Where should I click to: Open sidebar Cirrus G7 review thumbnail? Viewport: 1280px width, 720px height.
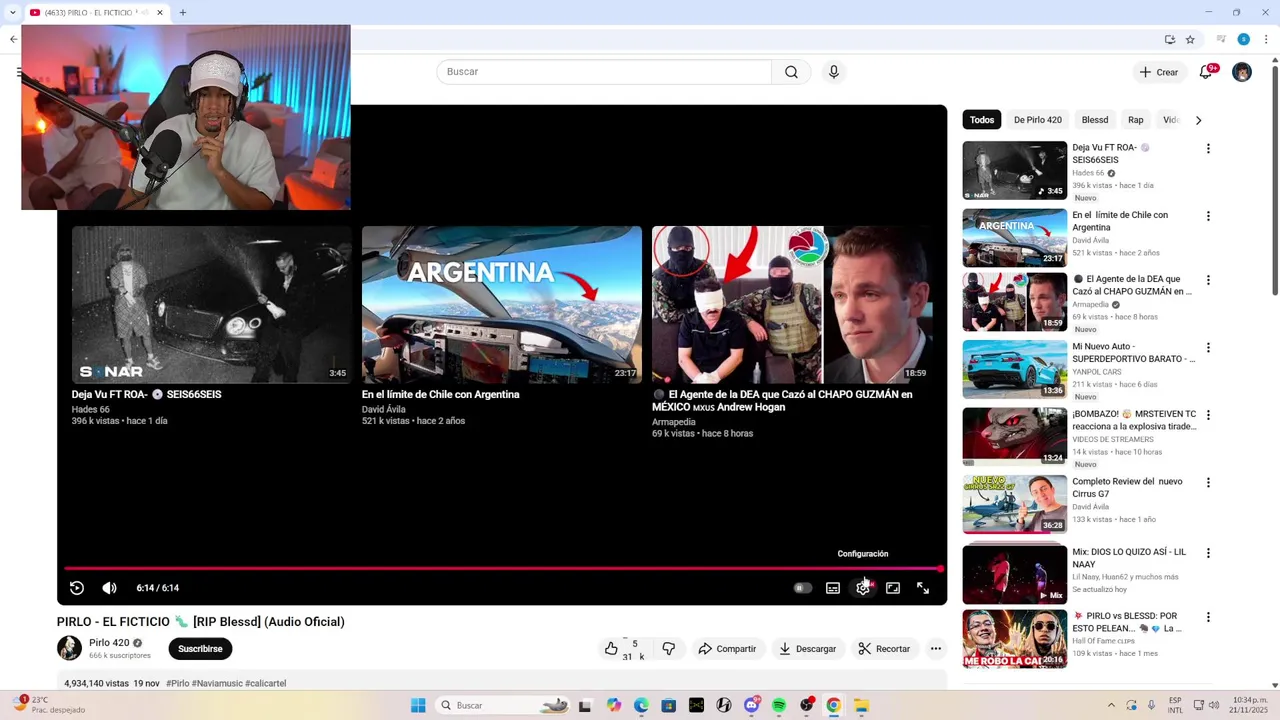click(x=1015, y=504)
